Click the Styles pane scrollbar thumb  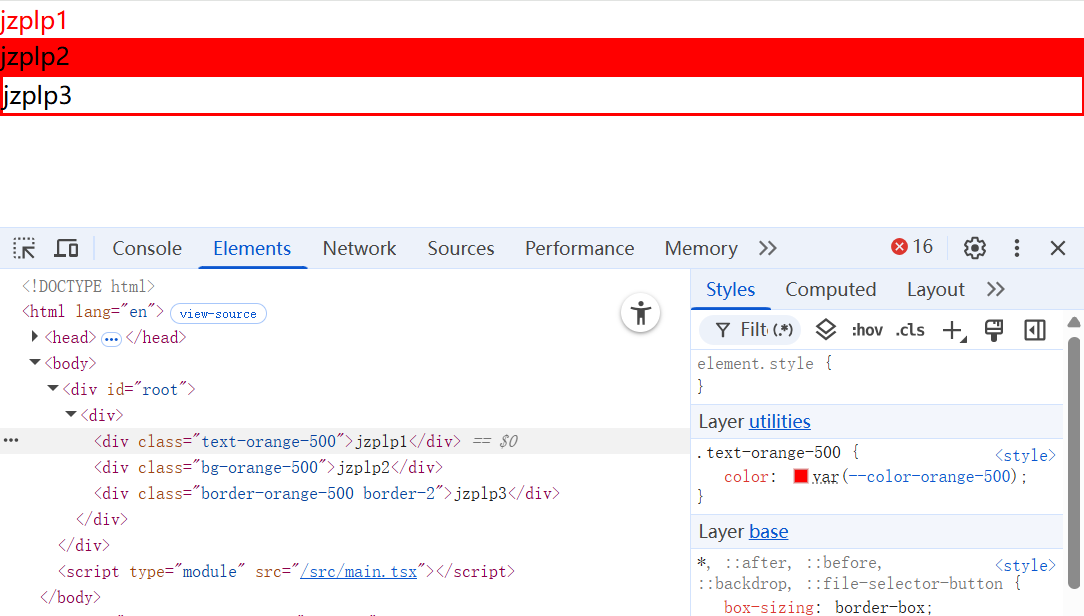1074,462
